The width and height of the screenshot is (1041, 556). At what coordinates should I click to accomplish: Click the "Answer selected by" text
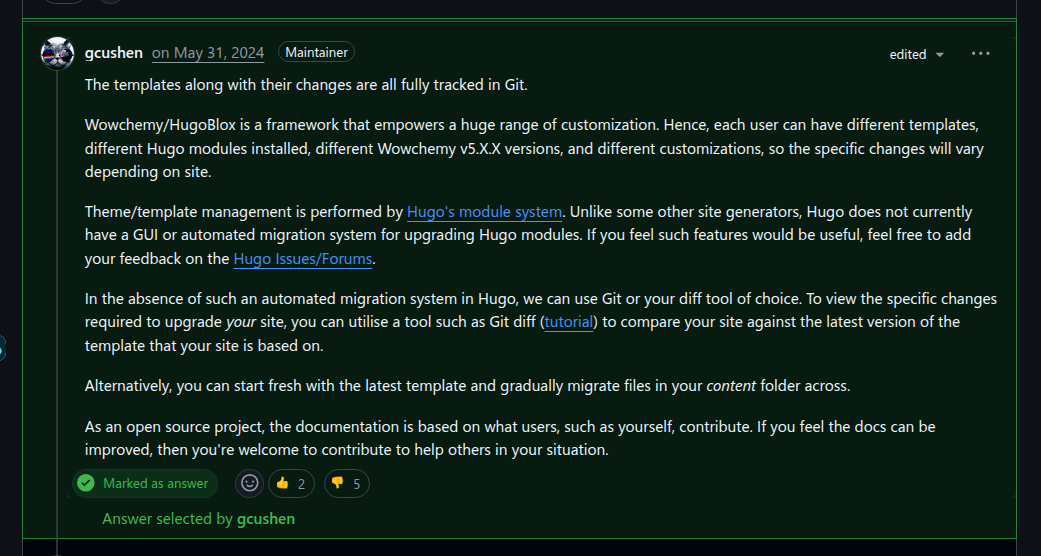pyautogui.click(x=167, y=519)
